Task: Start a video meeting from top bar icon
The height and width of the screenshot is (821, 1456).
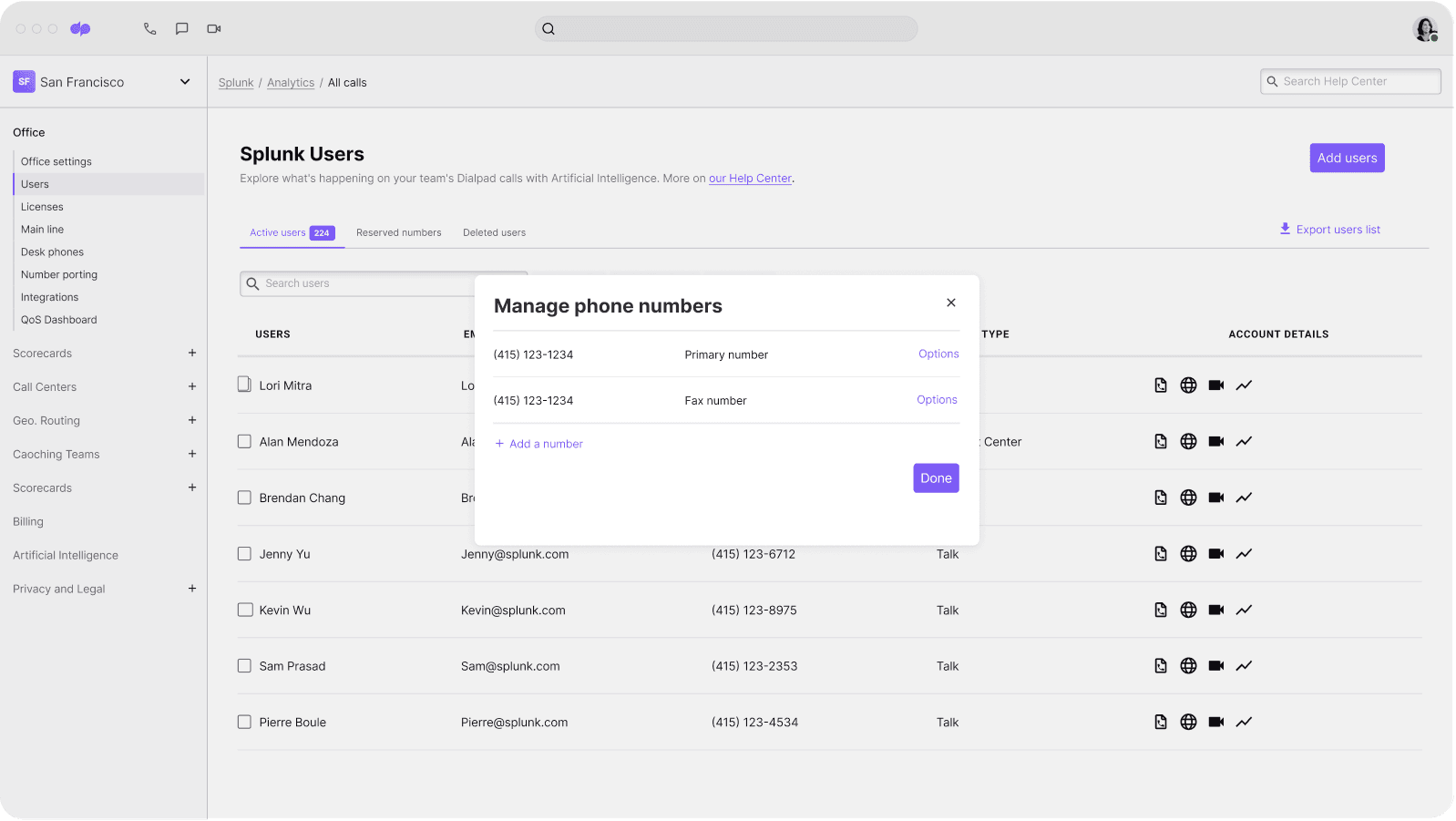Action: [214, 29]
